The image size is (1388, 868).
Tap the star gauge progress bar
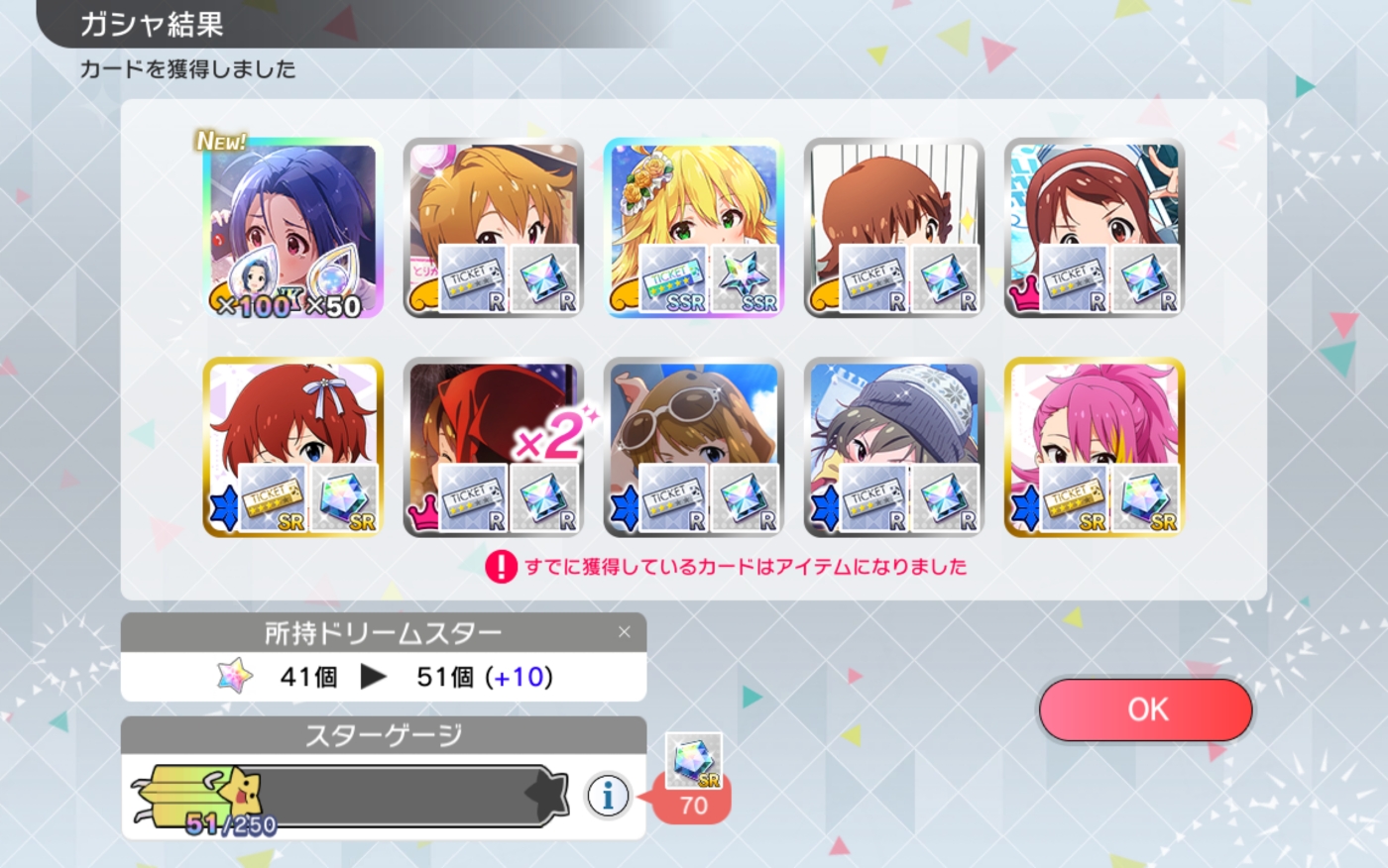point(350,796)
